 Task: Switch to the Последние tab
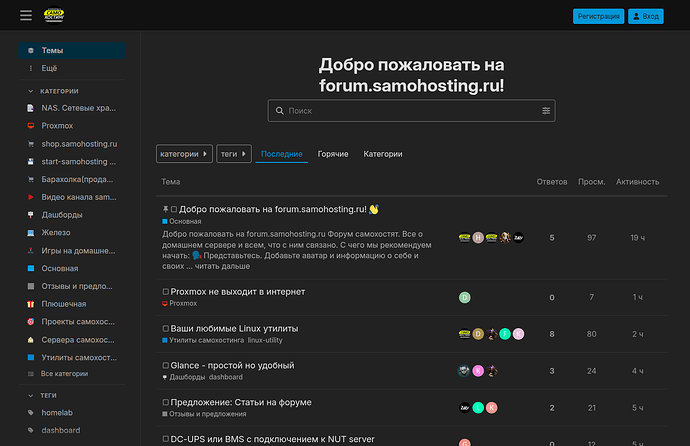pyautogui.click(x=282, y=154)
